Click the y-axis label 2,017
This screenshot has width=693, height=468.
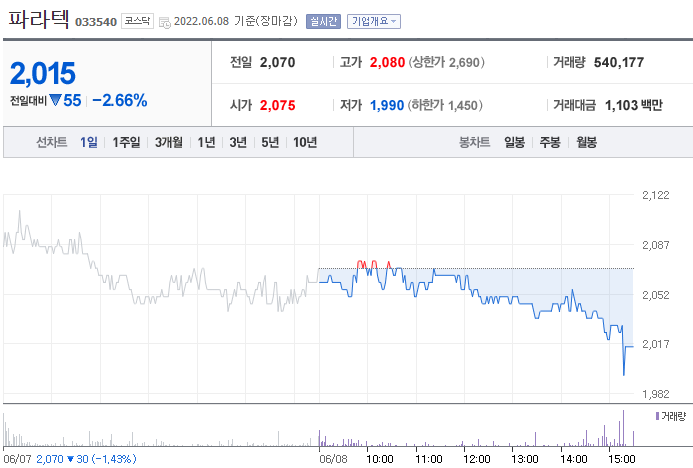tap(655, 344)
